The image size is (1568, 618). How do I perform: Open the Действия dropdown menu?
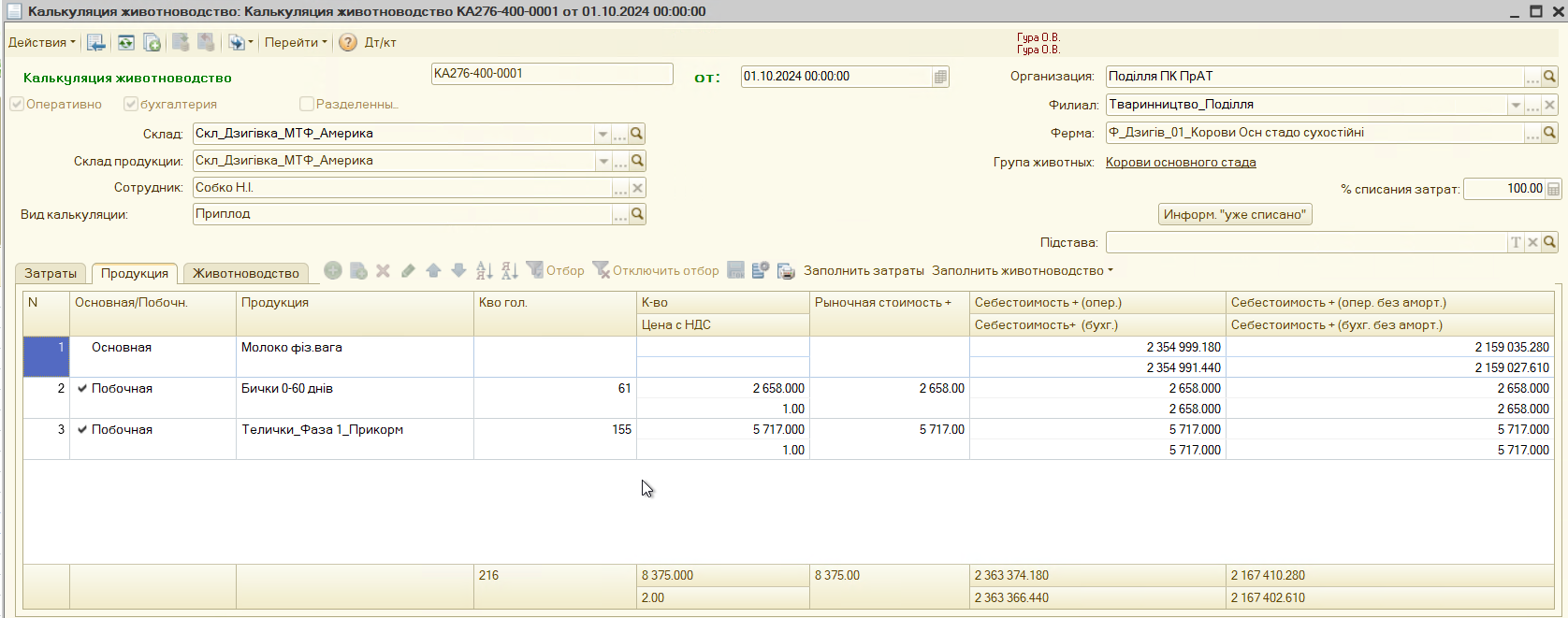coord(42,43)
